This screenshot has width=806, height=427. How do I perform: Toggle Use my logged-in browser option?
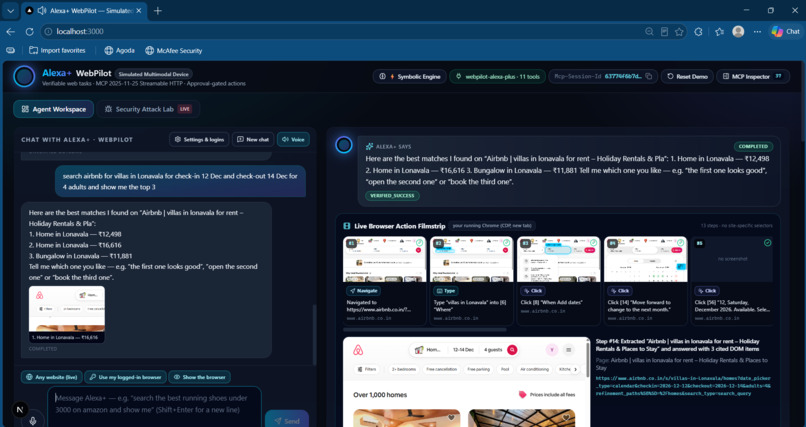point(125,377)
